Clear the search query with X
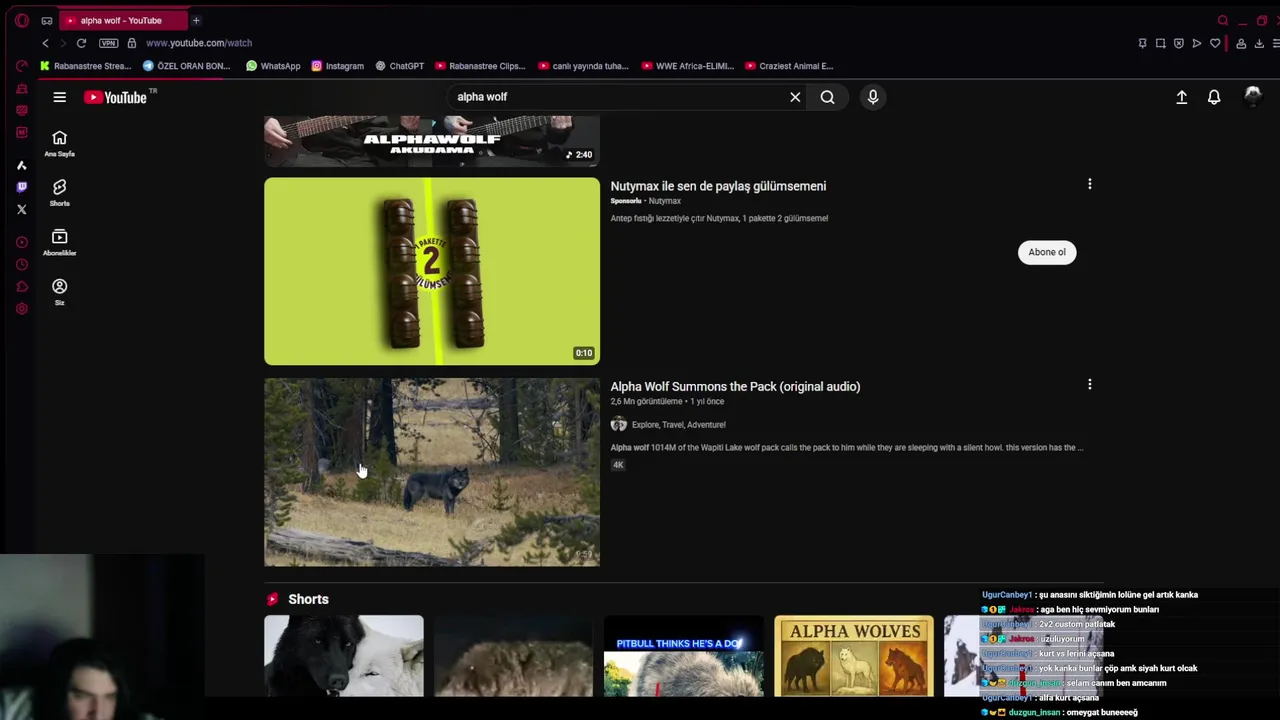 coord(795,97)
